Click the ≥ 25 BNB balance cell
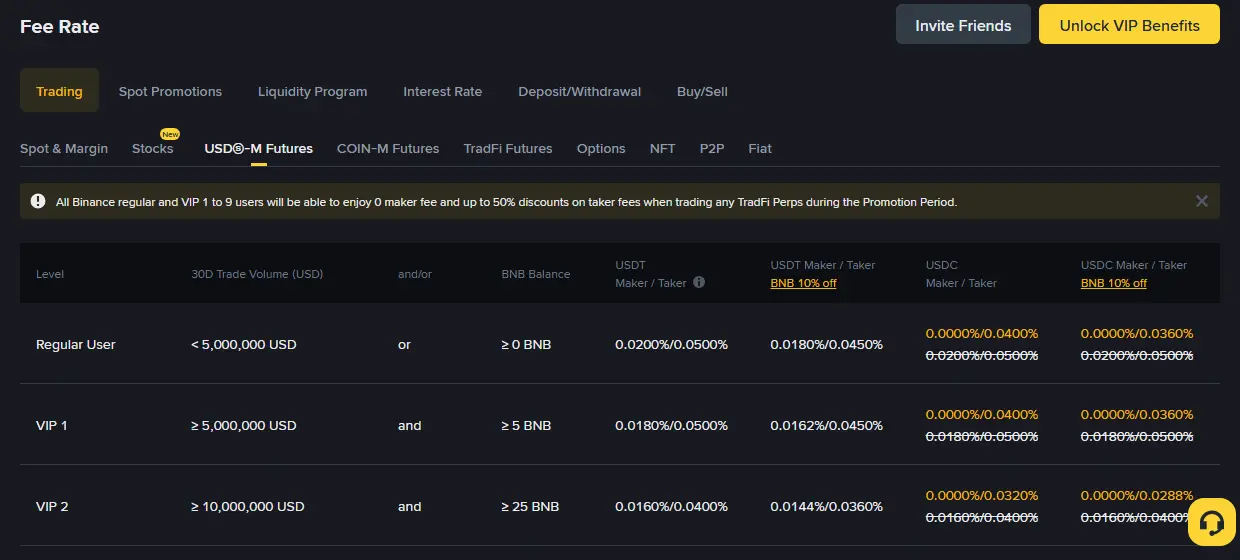The image size is (1240, 560). point(530,506)
